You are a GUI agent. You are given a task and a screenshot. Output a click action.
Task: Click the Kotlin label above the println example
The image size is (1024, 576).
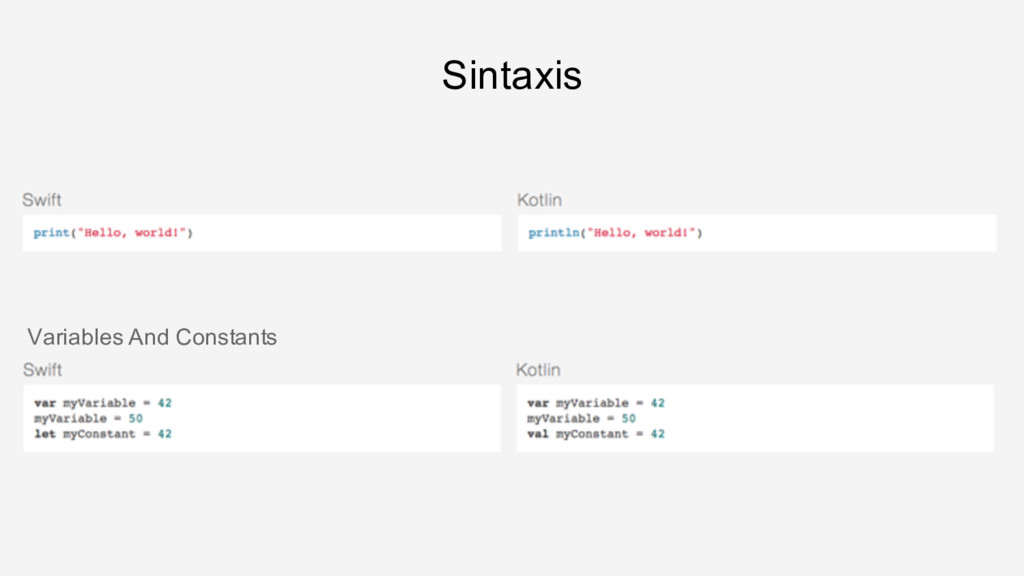point(539,200)
